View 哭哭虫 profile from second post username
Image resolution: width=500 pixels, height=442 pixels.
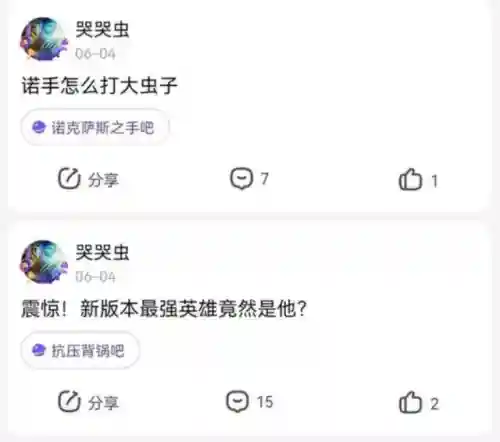pyautogui.click(x=102, y=252)
